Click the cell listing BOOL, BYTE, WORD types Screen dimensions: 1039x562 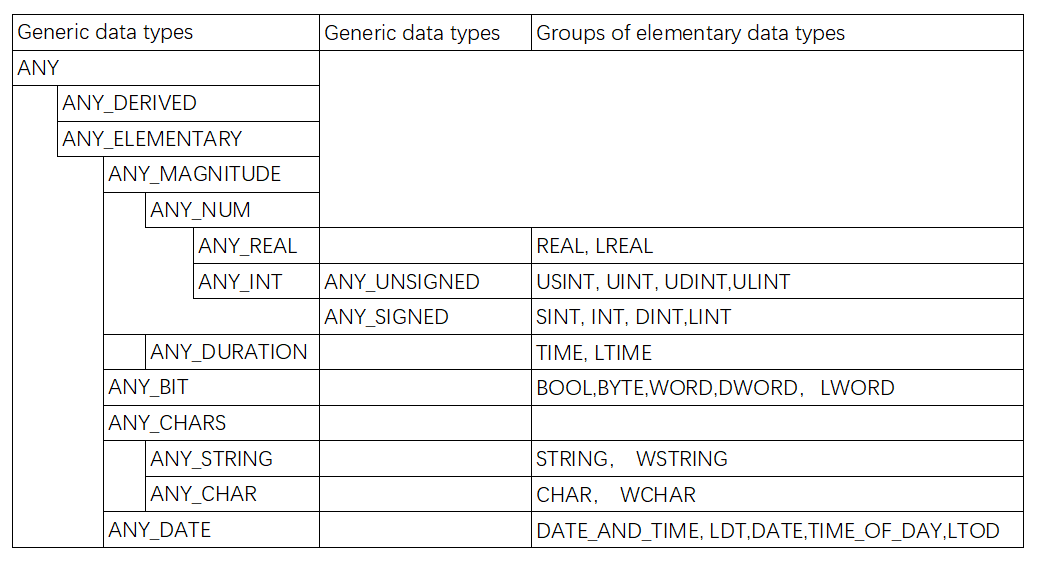click(715, 387)
